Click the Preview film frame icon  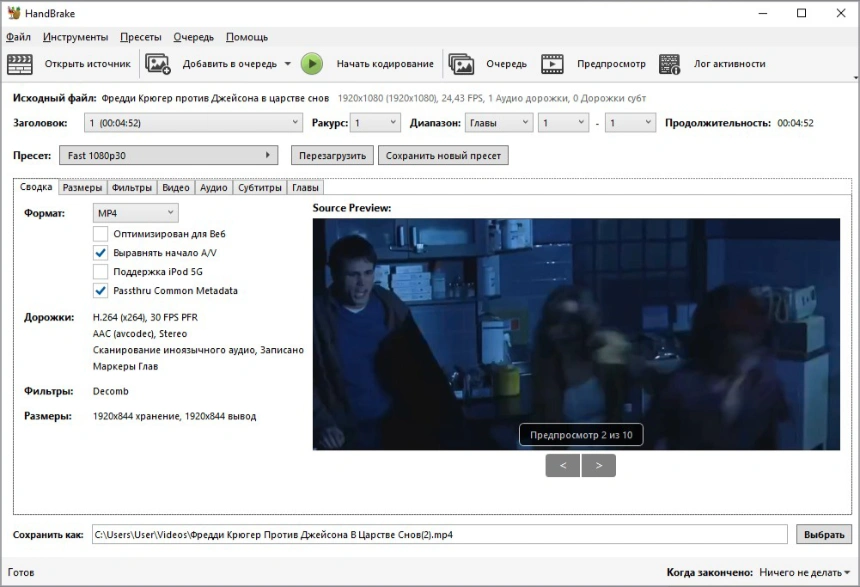click(x=552, y=64)
